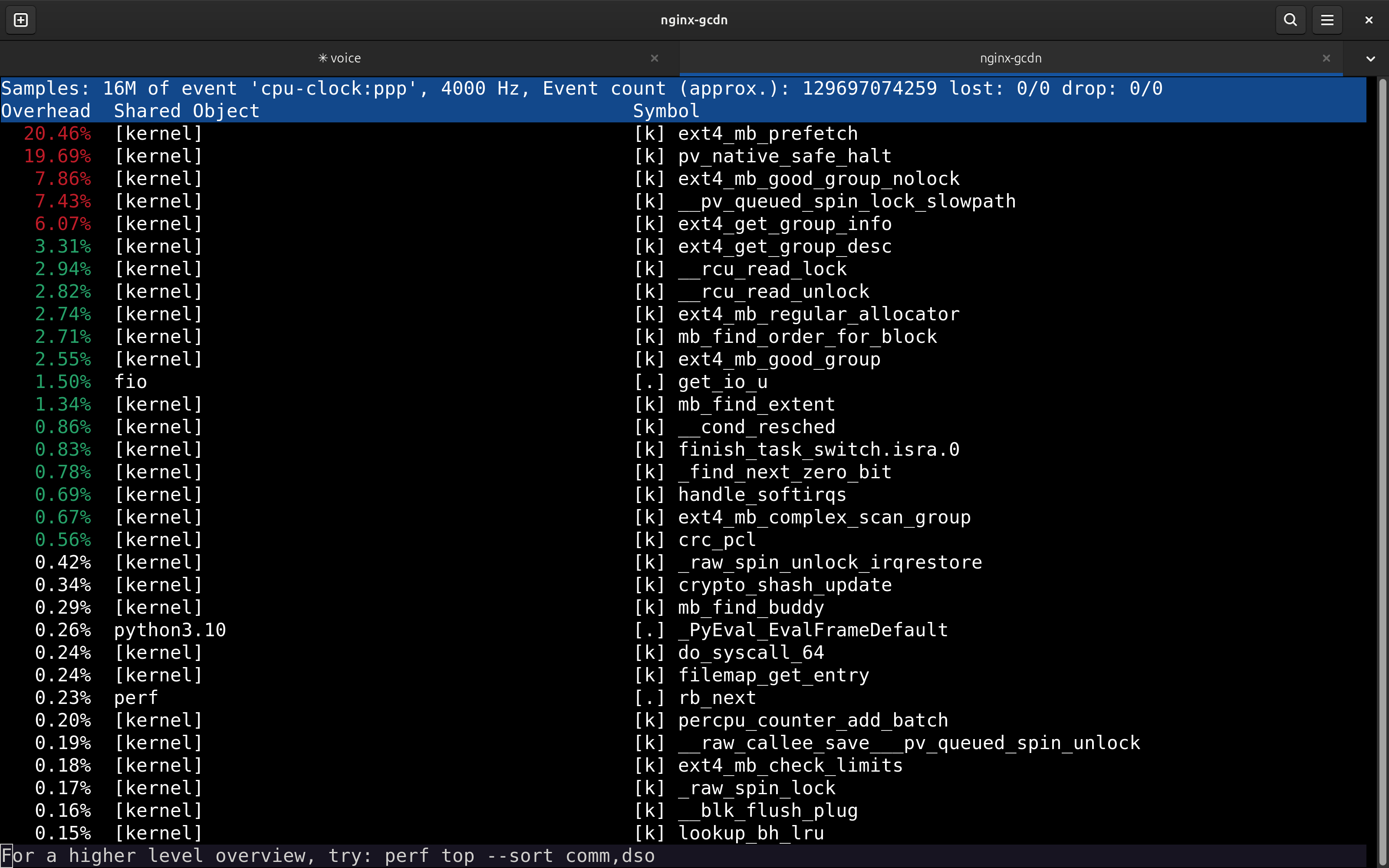The height and width of the screenshot is (868, 1389).
Task: Select the filemap_get_entry symbol
Action: 773,675
